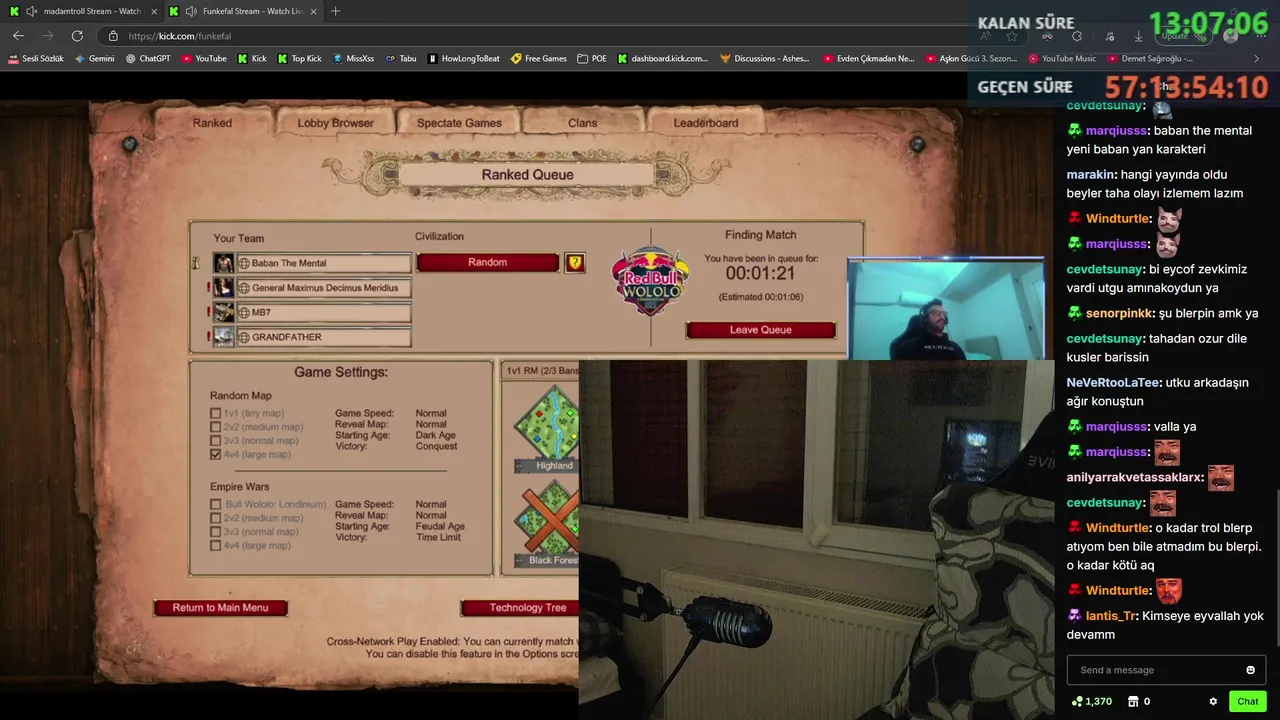Open the emoji picker in chat

1250,670
